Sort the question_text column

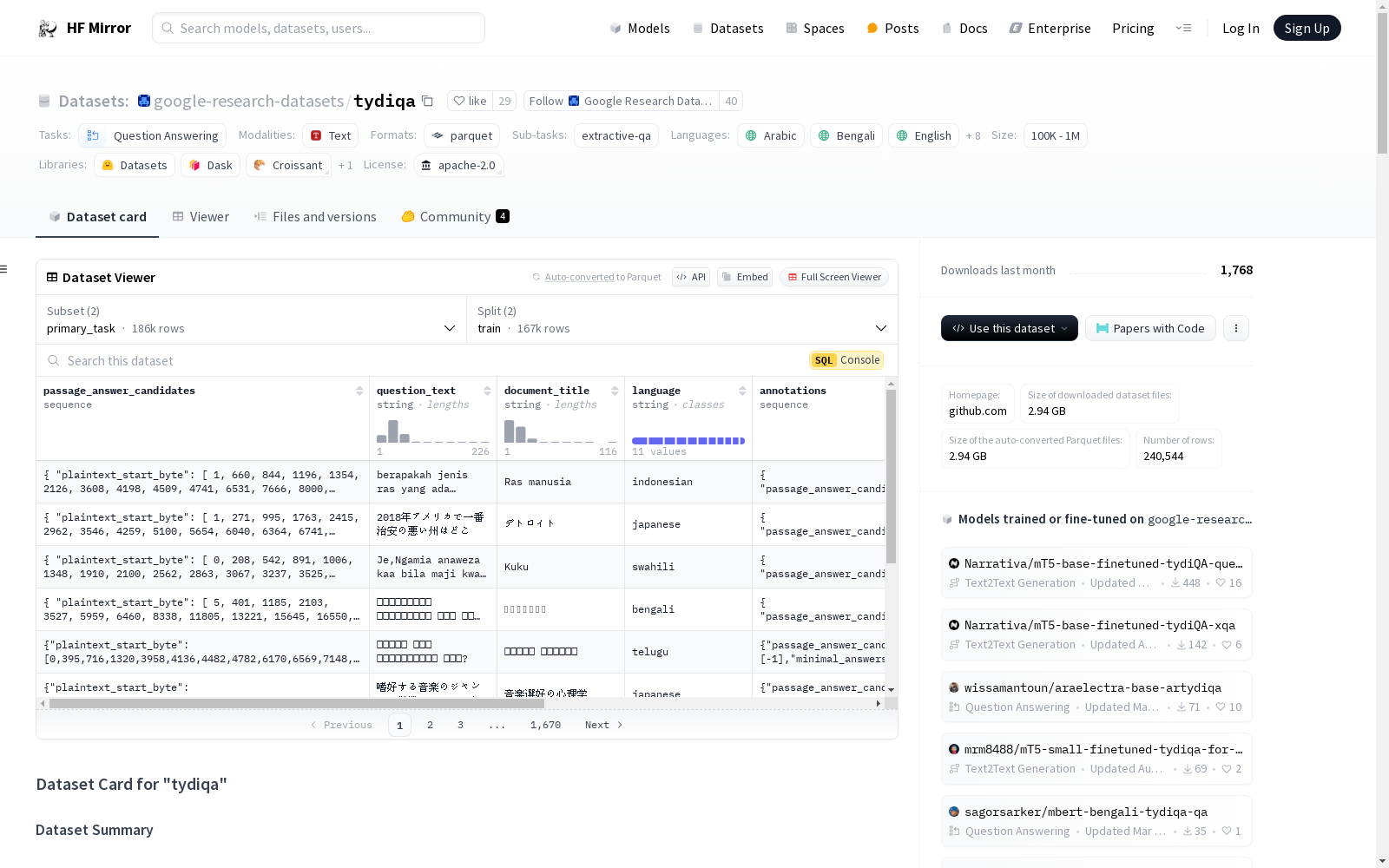487,391
